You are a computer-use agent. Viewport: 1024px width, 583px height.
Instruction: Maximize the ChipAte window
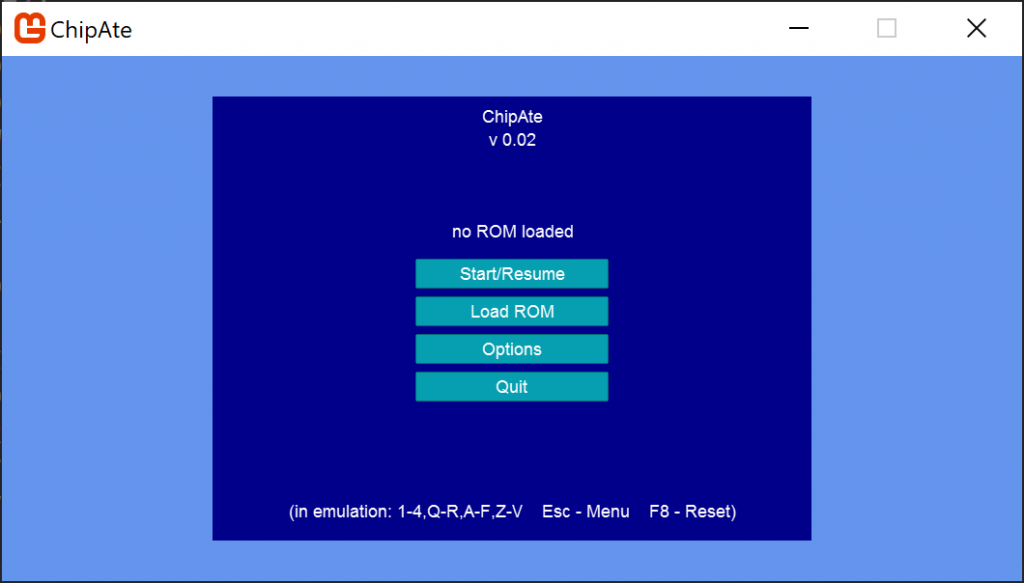click(x=886, y=28)
